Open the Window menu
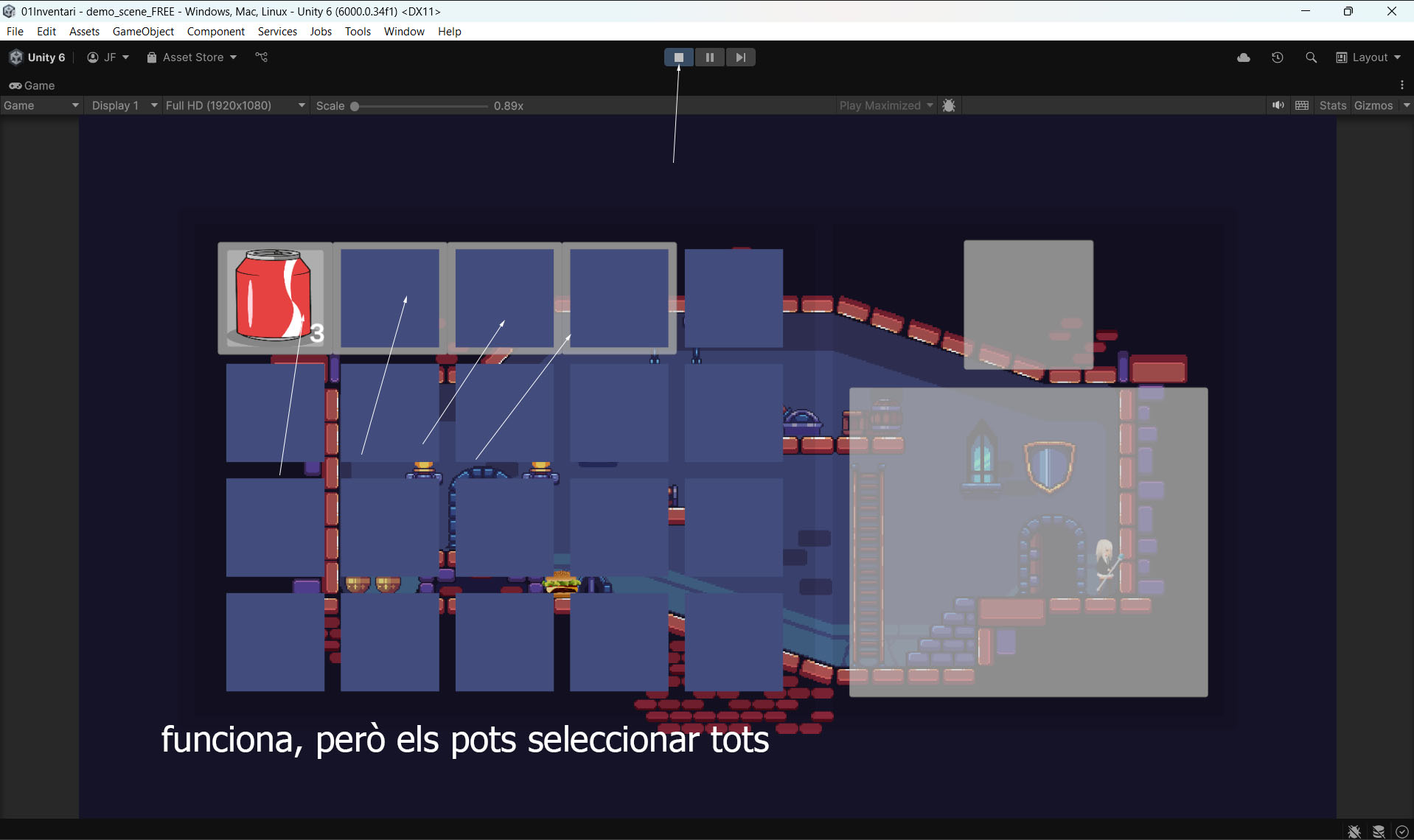The height and width of the screenshot is (840, 1414). (x=404, y=31)
